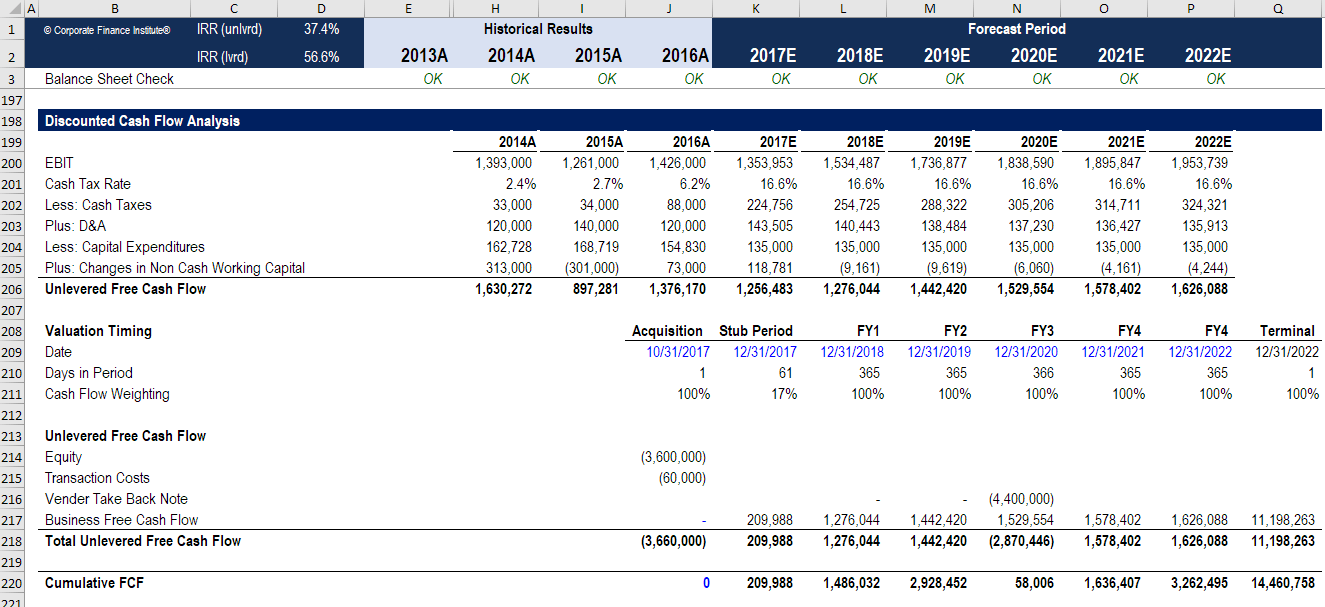Screen dimensions: 1325x607
Task: Select column K header
Action: coord(756,8)
